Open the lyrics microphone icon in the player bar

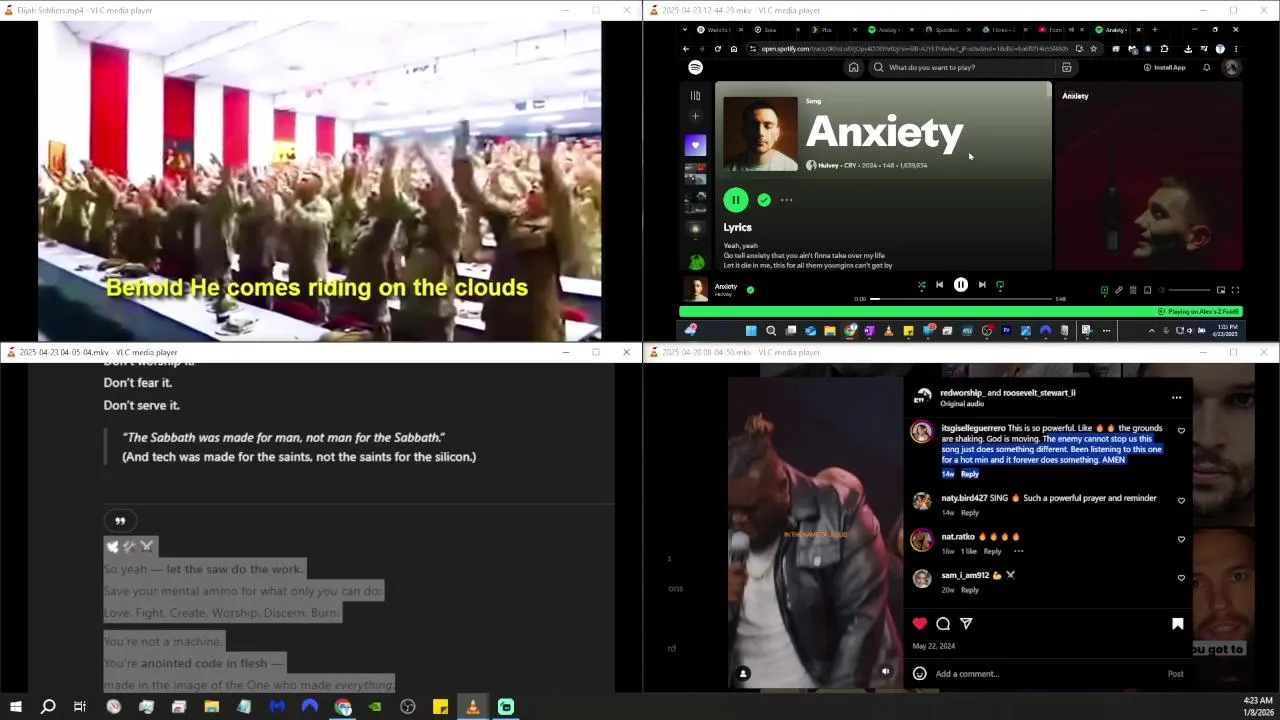point(1119,290)
